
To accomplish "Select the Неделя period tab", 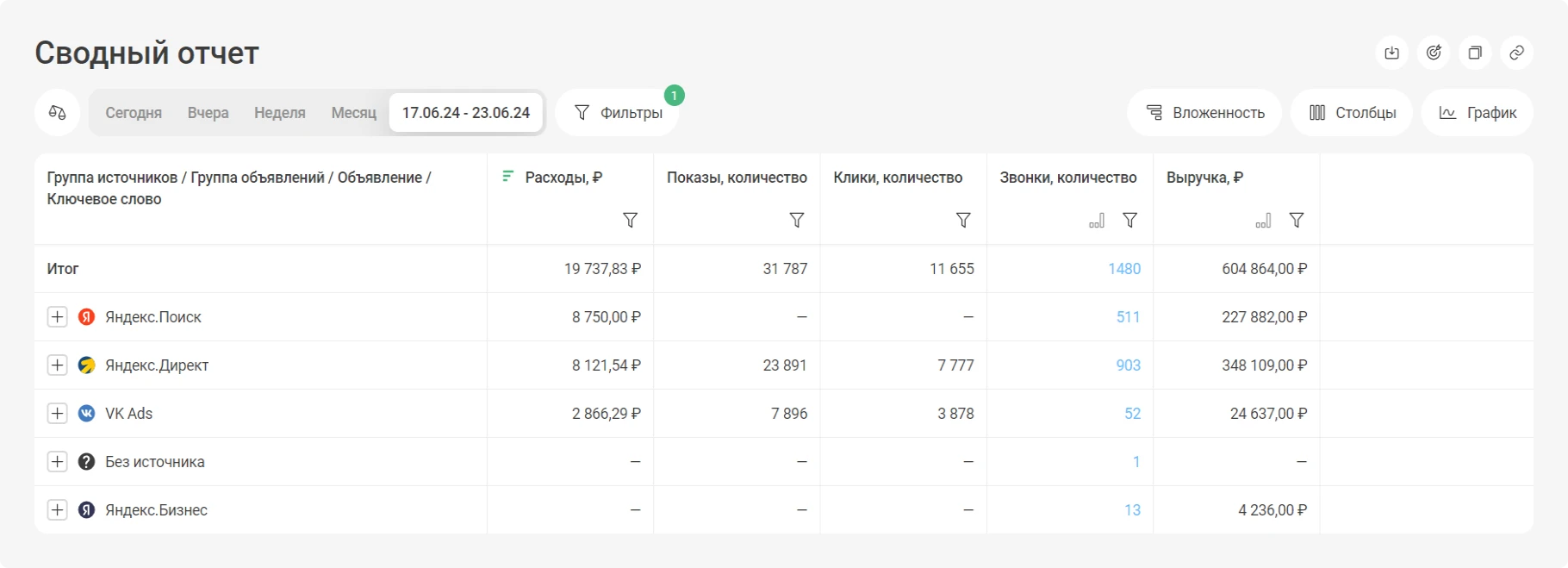I will click(280, 113).
